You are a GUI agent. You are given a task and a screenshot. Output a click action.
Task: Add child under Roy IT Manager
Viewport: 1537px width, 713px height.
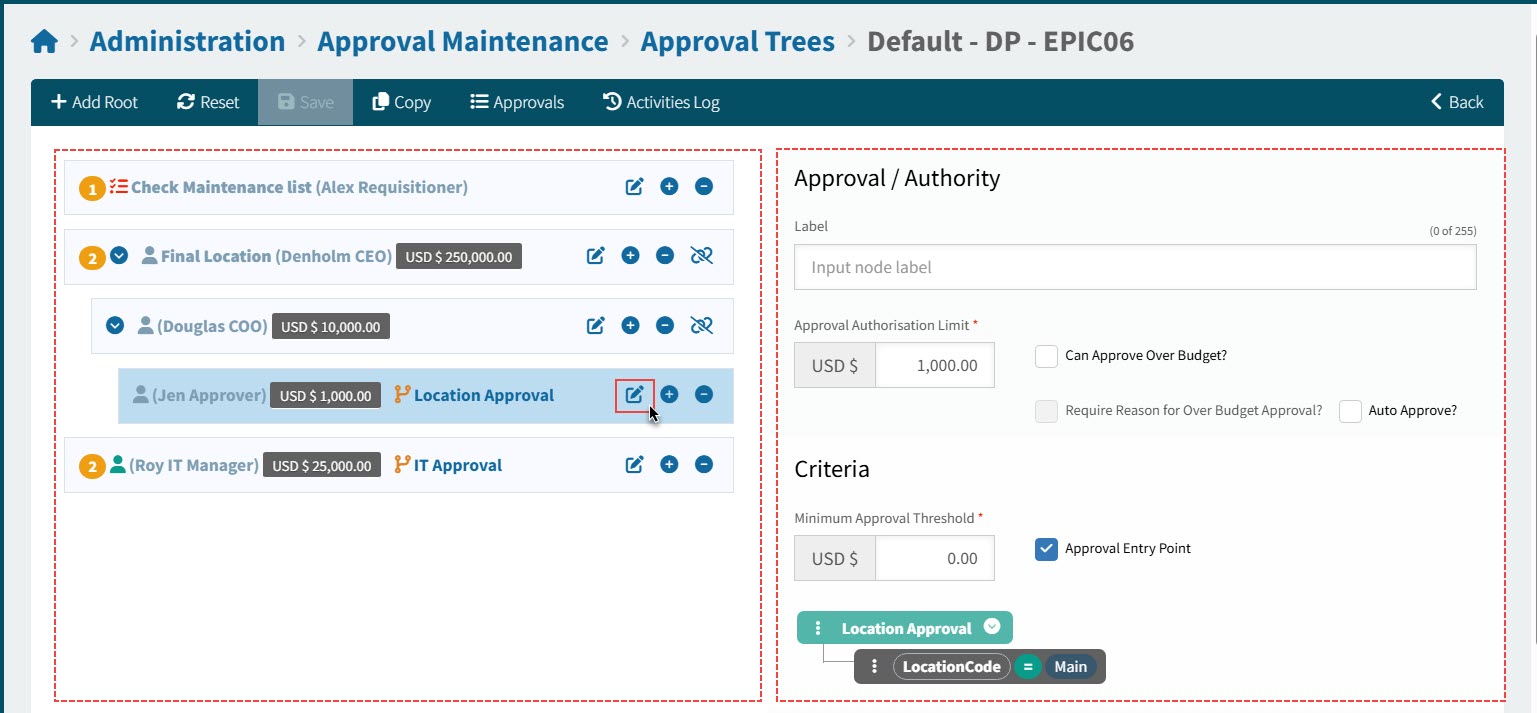tap(669, 464)
